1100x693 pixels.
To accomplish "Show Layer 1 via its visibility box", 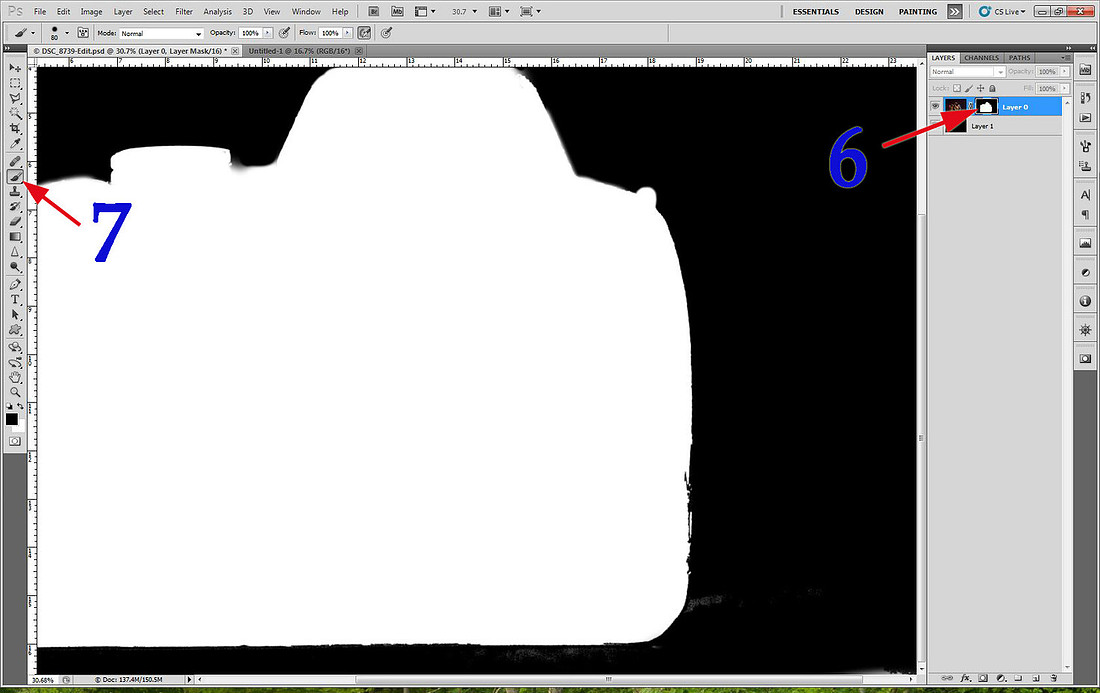I will coord(937,126).
